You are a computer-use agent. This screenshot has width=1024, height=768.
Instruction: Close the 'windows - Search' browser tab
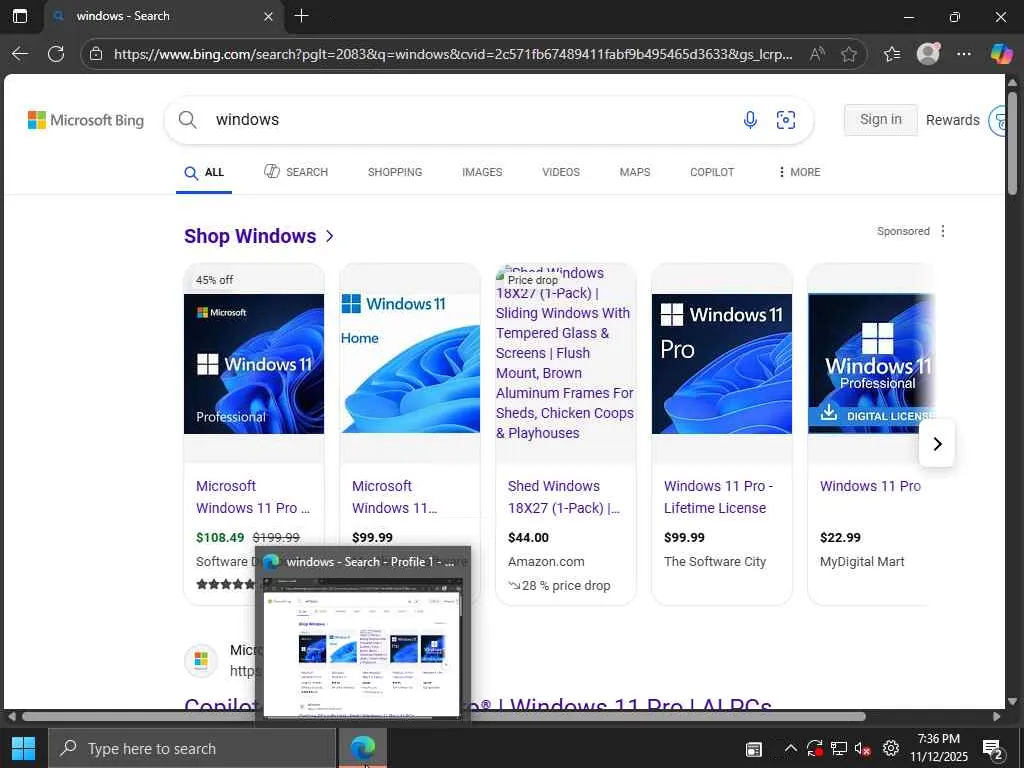coord(268,17)
